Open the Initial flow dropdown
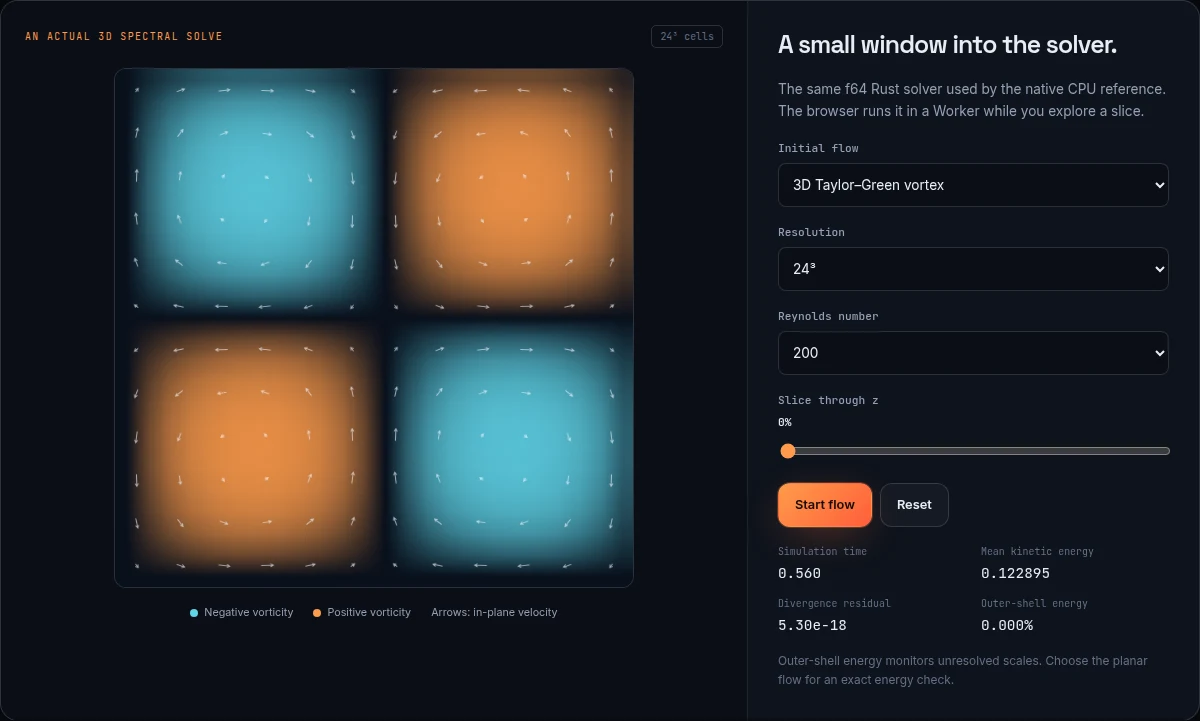 coord(973,185)
